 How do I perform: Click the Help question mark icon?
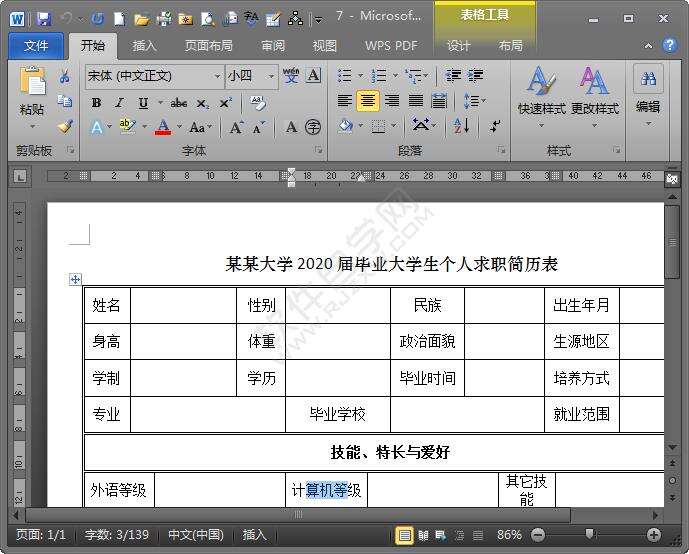tap(669, 45)
